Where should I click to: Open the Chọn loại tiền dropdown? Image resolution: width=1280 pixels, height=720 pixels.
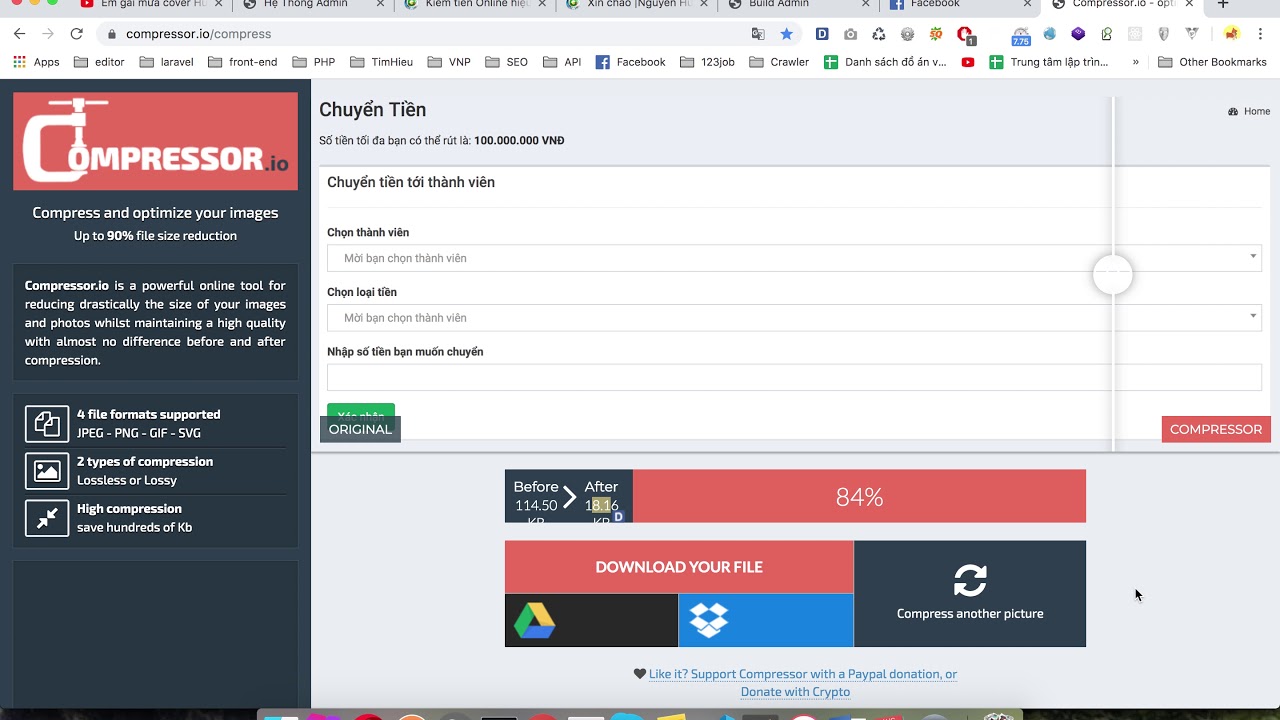coord(794,318)
